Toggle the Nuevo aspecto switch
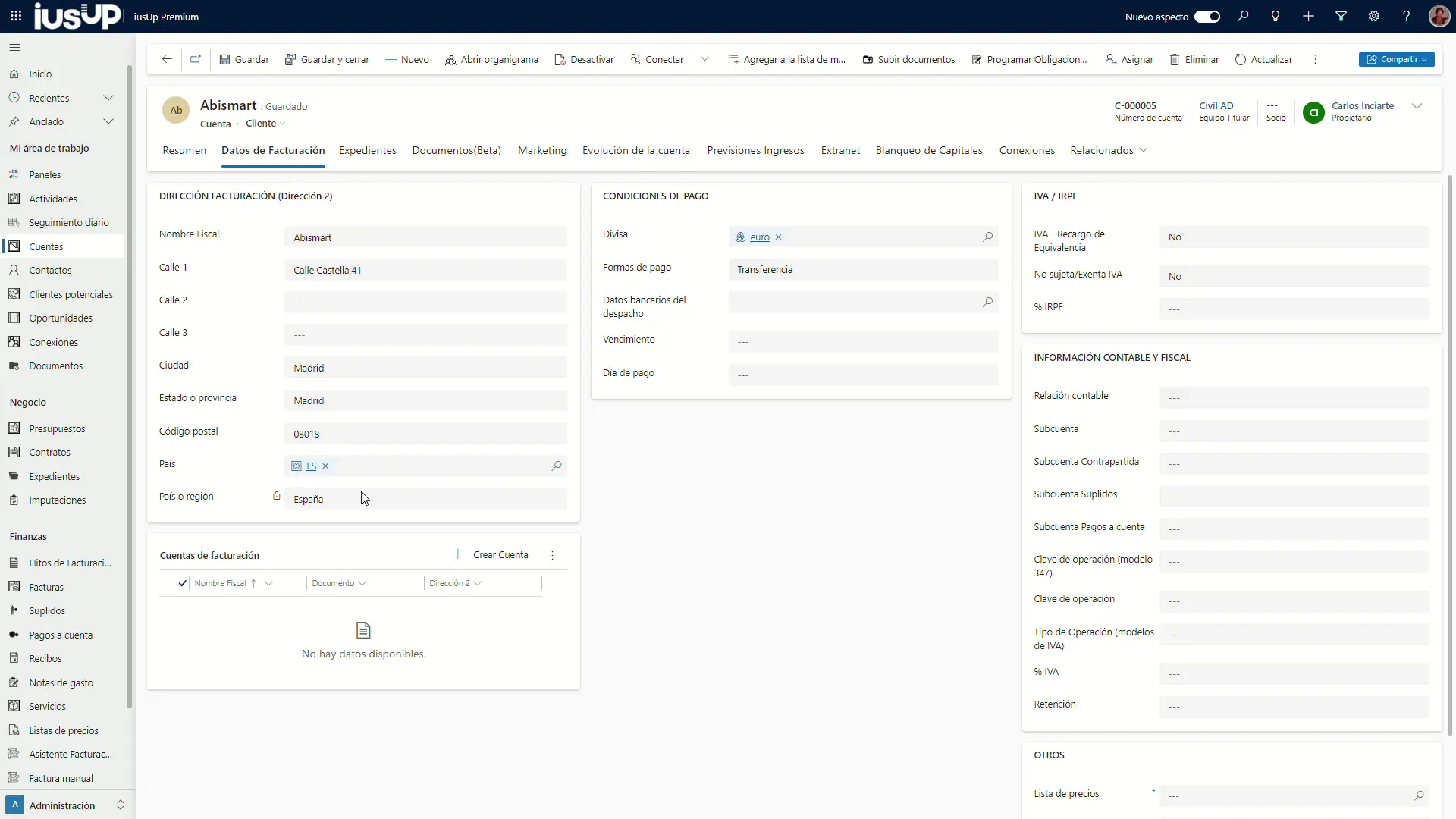This screenshot has width=1456, height=819. [x=1207, y=17]
